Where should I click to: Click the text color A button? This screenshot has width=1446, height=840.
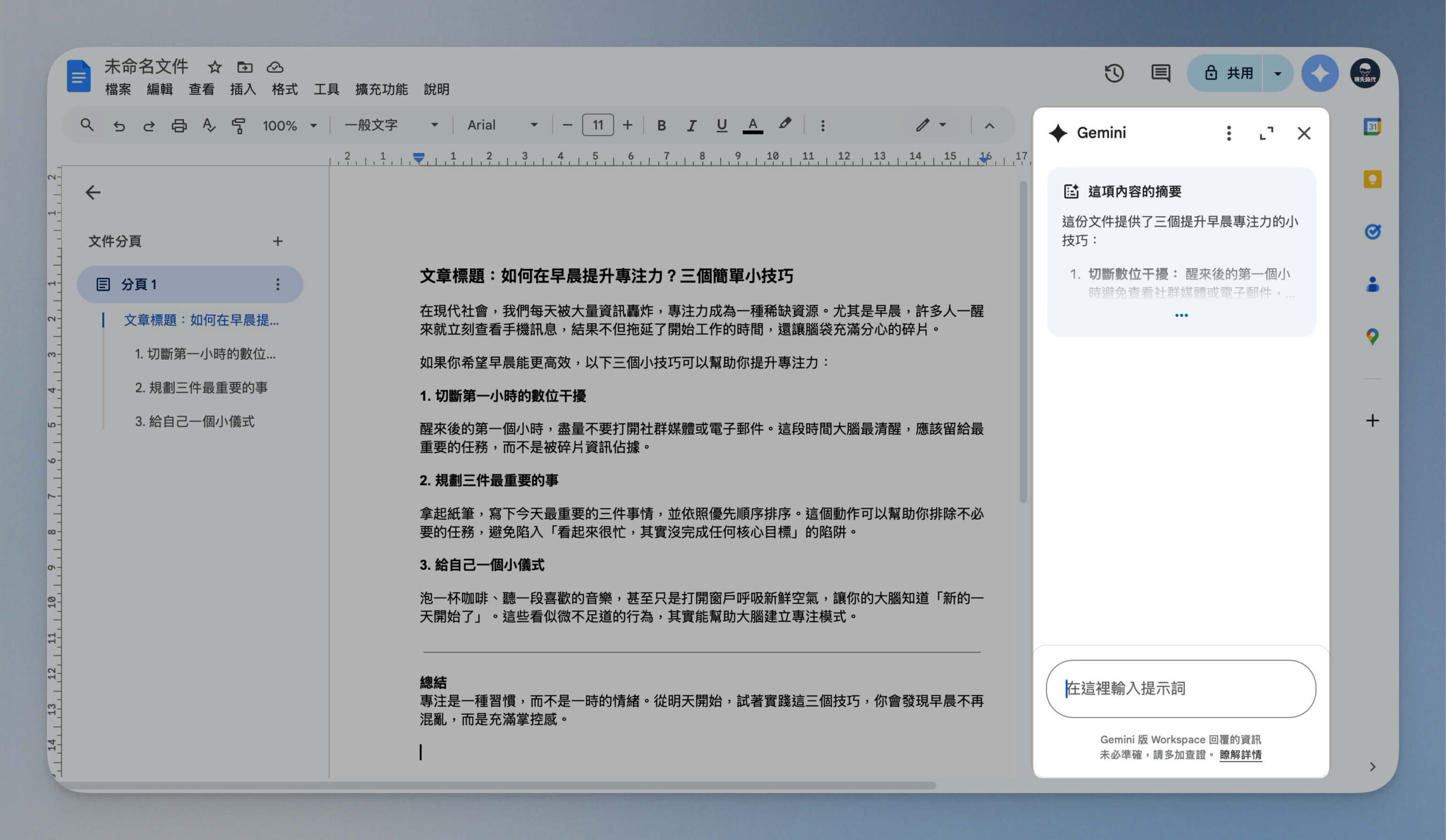752,125
